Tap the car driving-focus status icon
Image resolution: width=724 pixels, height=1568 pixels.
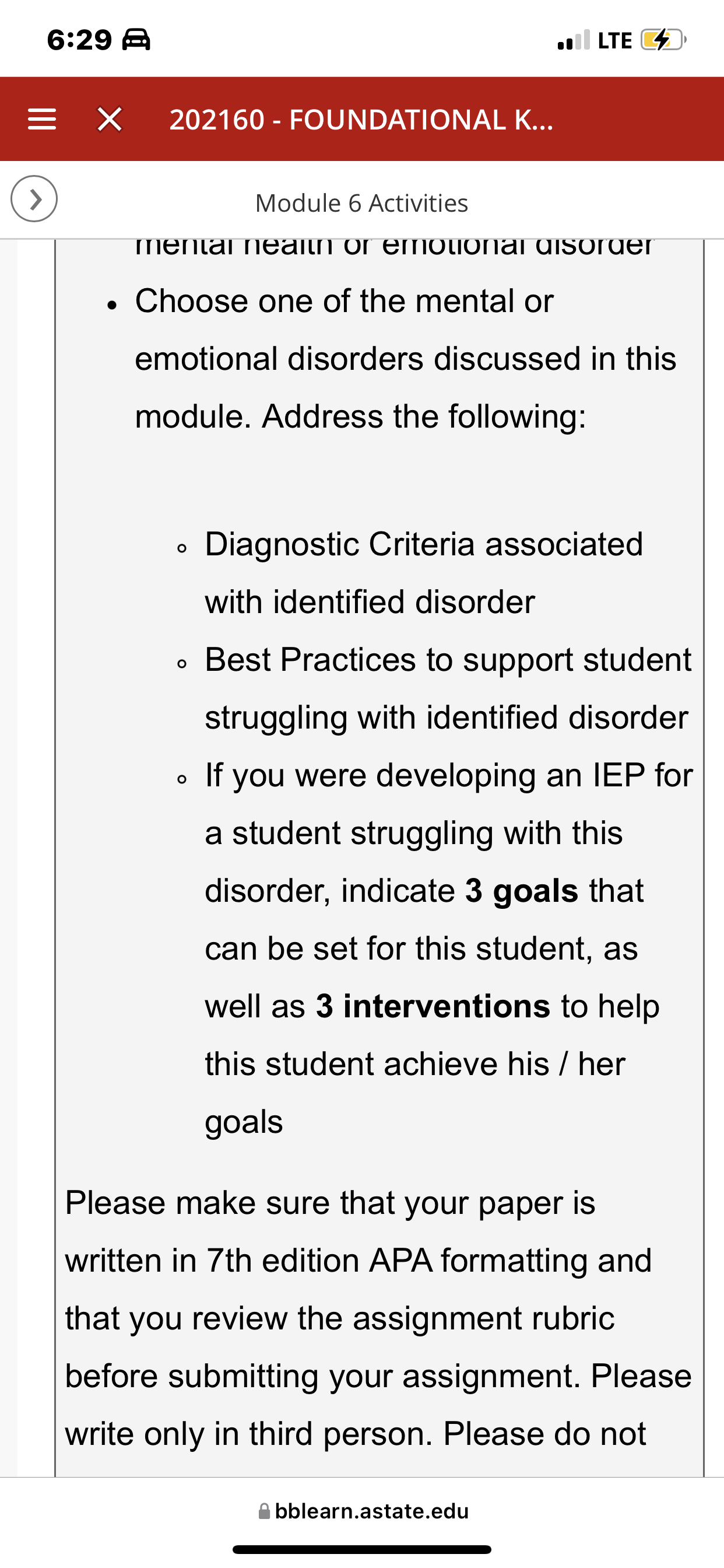coord(136,40)
